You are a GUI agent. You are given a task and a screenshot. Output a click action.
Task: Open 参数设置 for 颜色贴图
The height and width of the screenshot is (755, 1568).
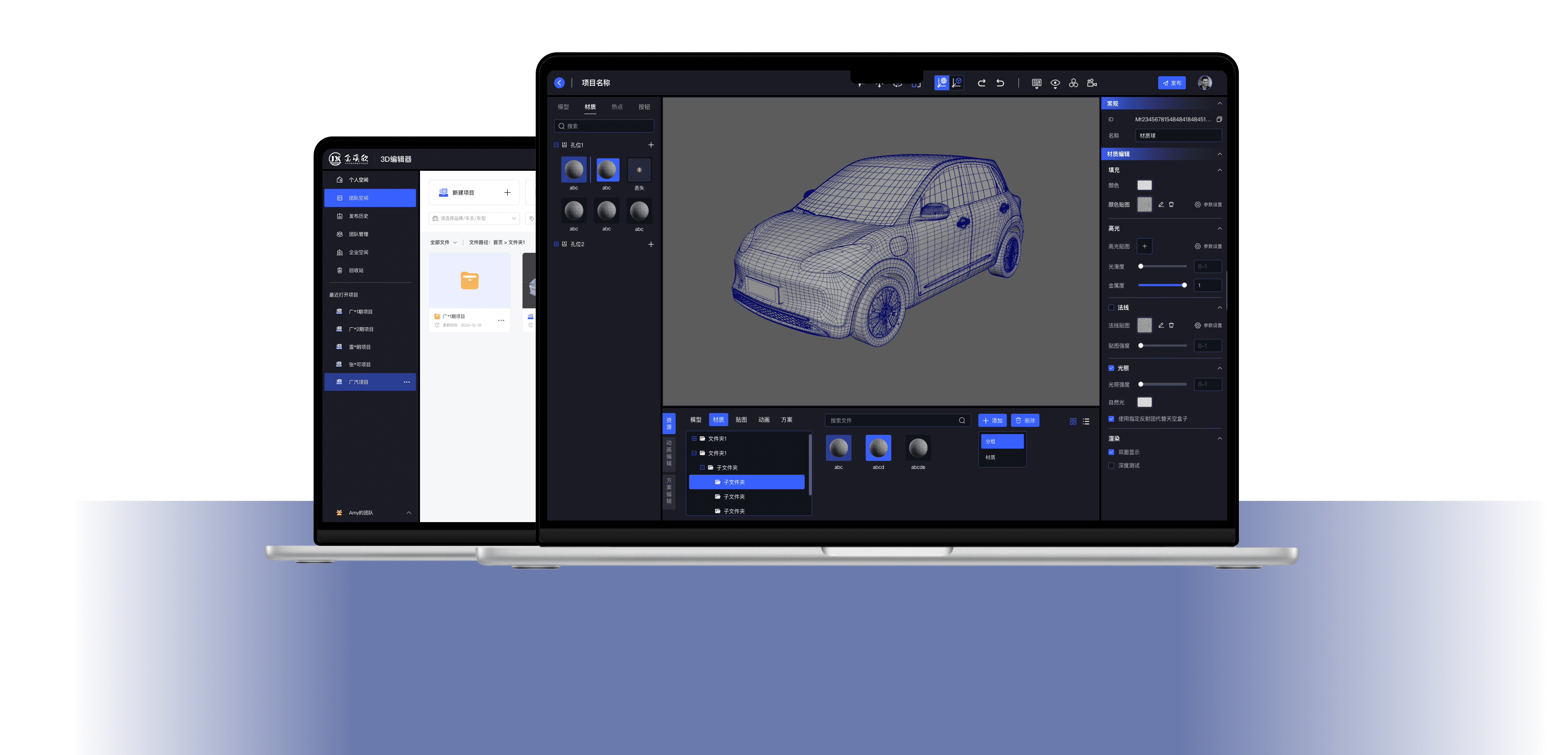coord(1208,205)
